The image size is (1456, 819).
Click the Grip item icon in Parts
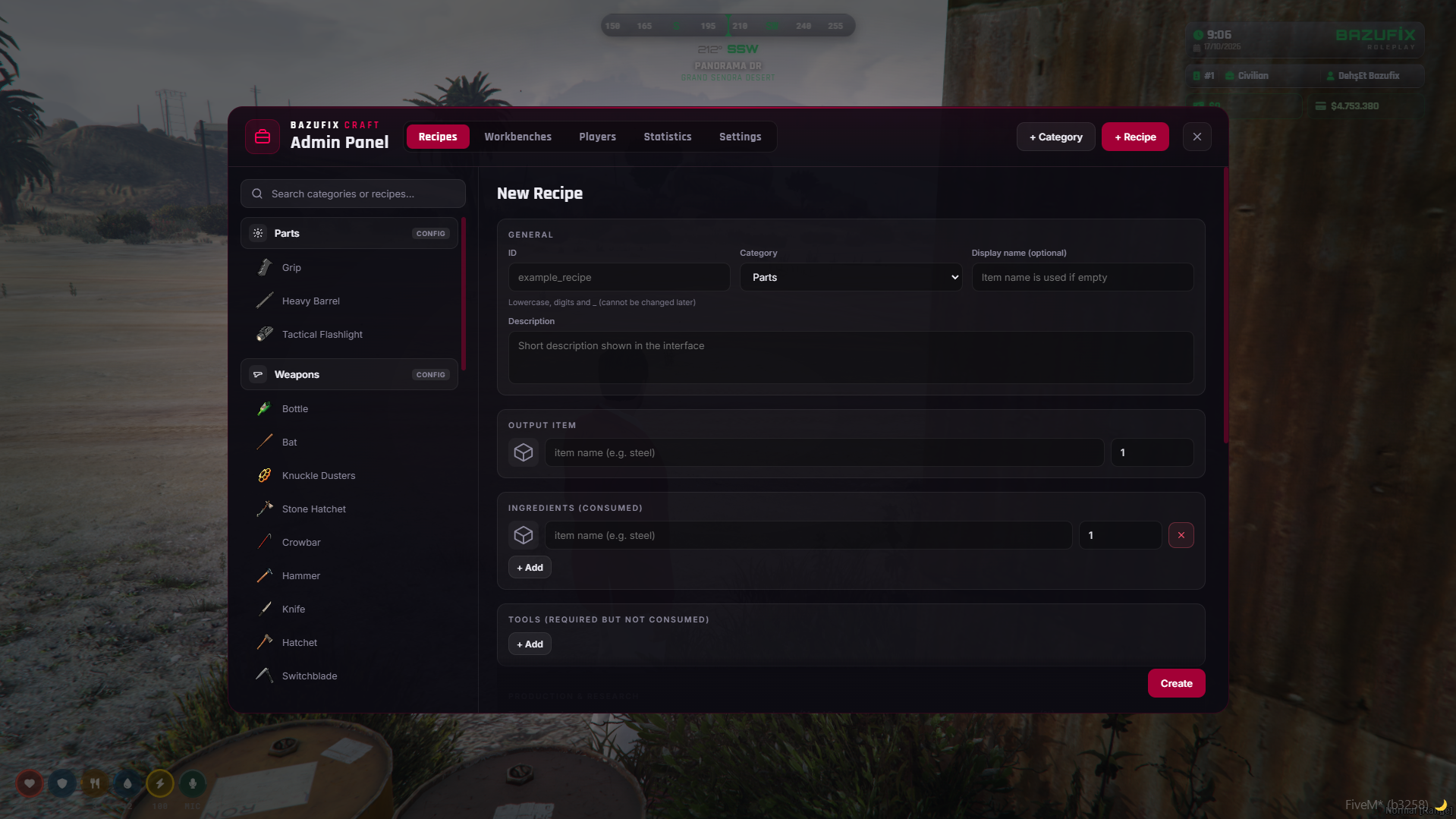pos(265,267)
